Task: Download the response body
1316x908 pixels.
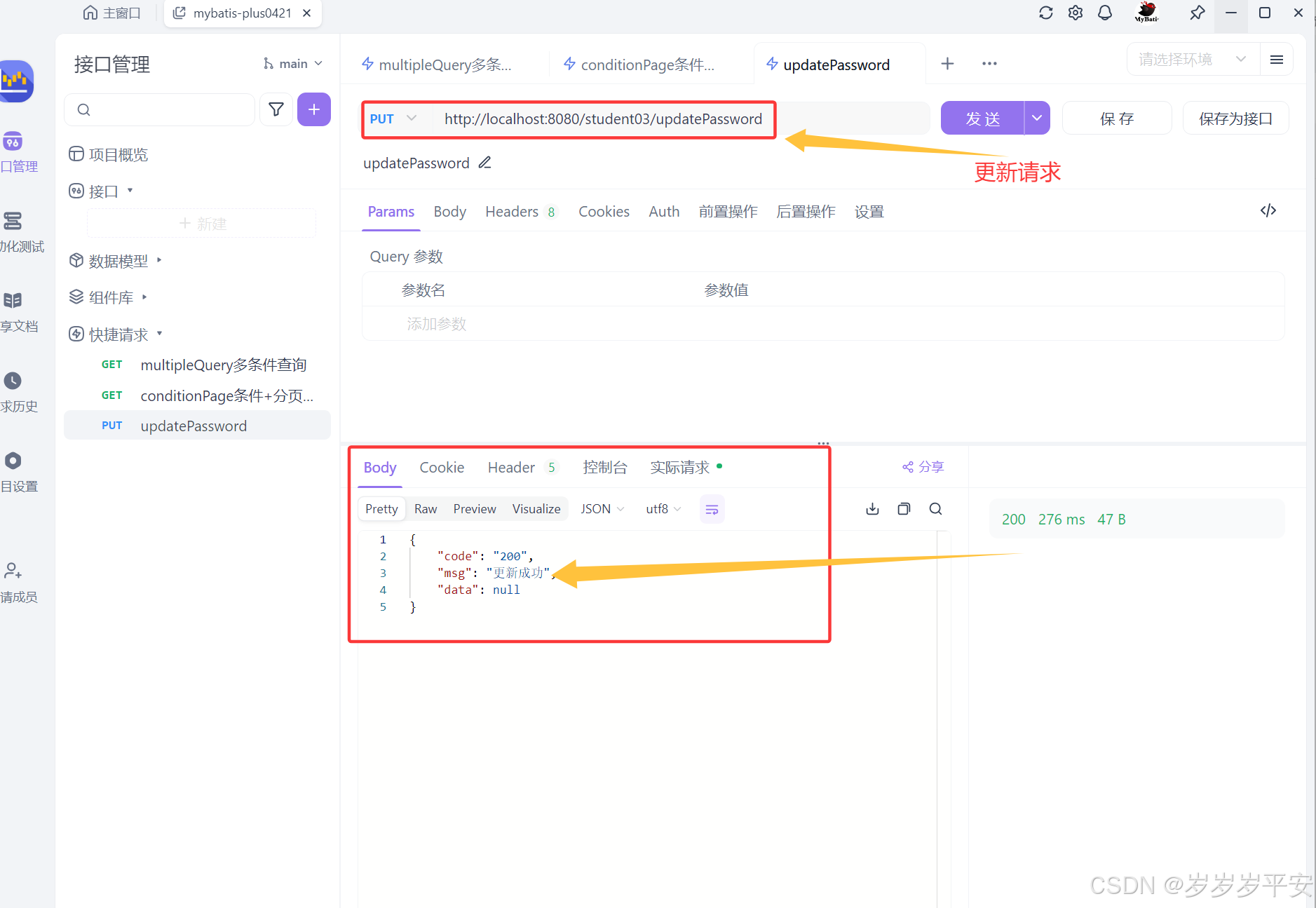Action: click(x=871, y=508)
